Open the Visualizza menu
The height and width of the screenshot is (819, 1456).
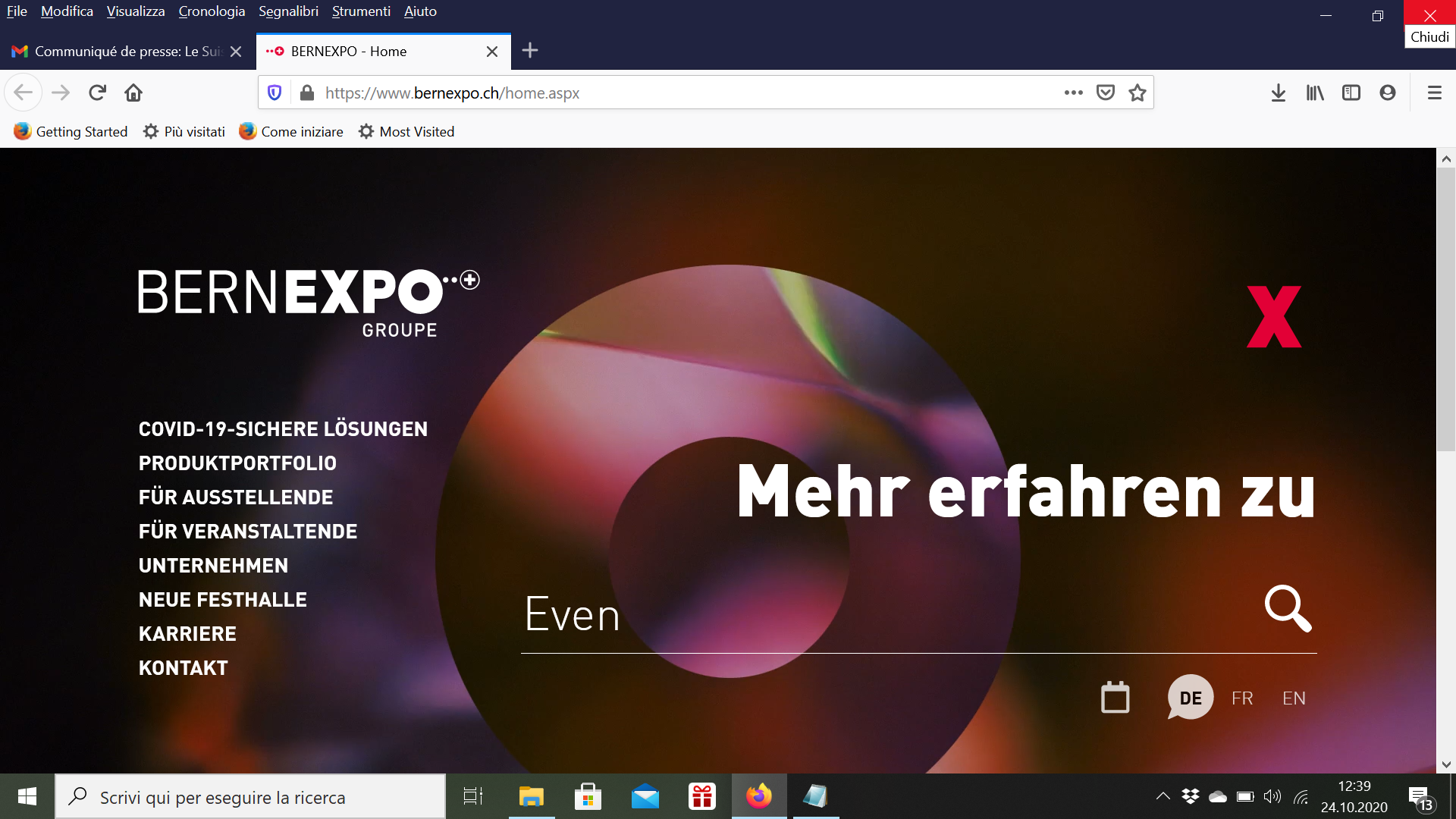pyautogui.click(x=136, y=11)
